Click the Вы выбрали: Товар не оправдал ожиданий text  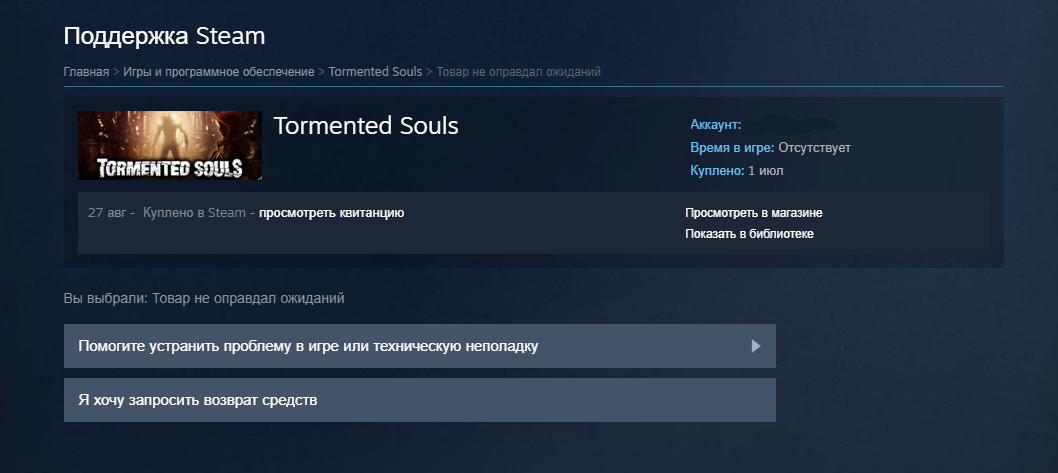click(x=204, y=298)
